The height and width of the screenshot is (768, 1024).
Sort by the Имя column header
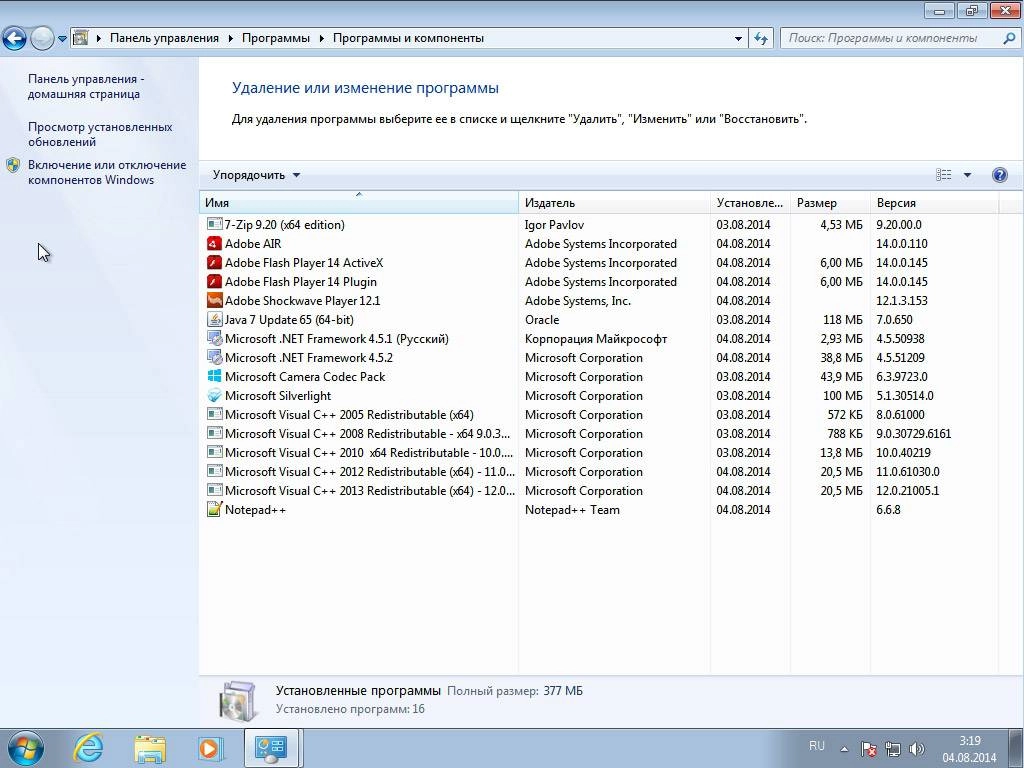click(x=359, y=202)
